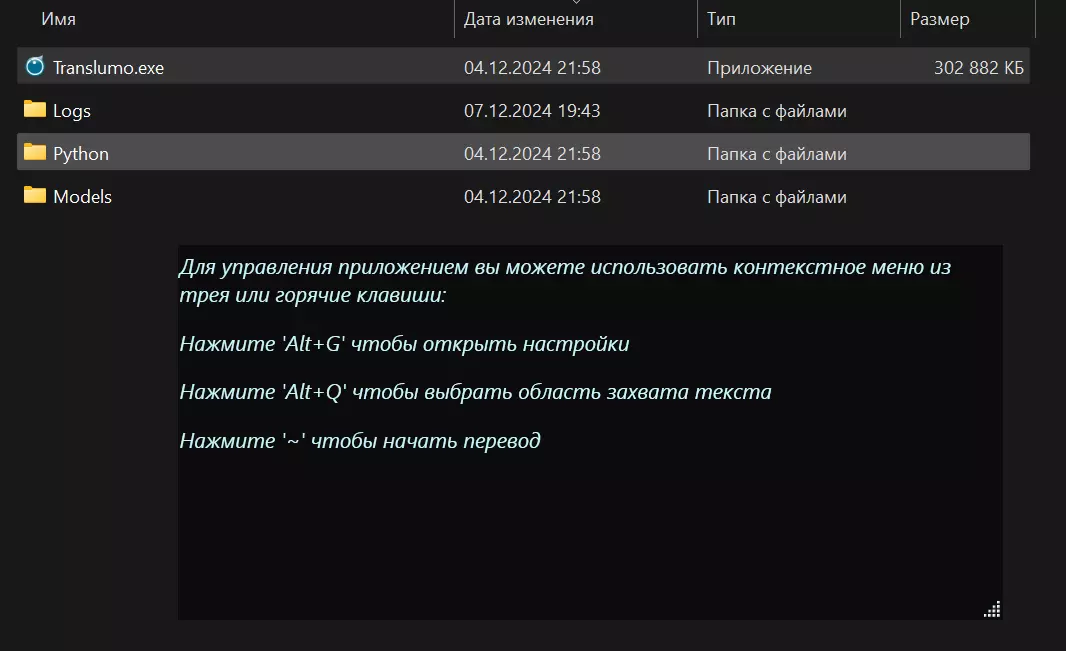The image size is (1066, 651).
Task: Select the Logs folder name
Action: click(72, 111)
